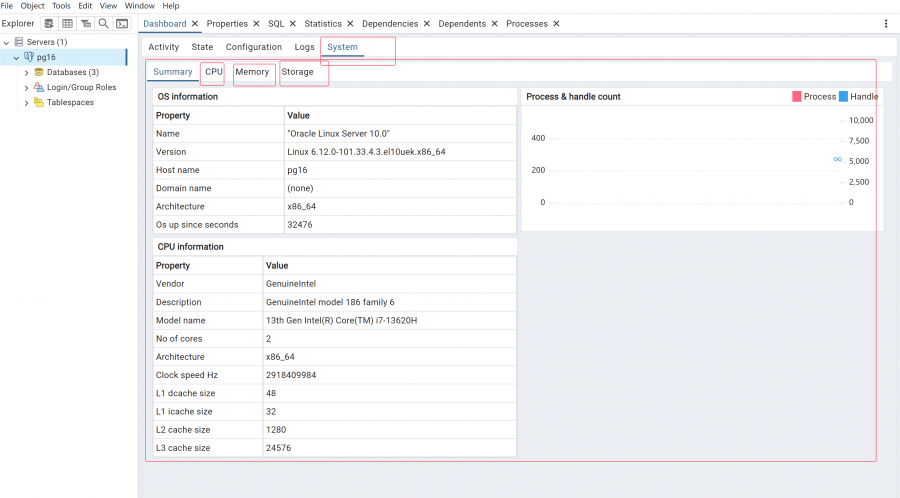Toggle the Handle legend blue swatch
900x498 pixels.
click(843, 96)
